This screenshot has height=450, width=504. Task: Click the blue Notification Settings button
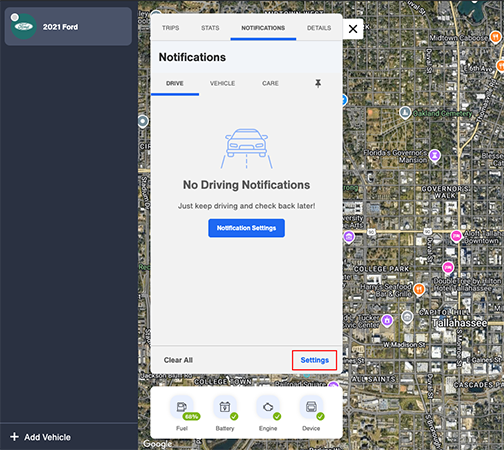(246, 228)
